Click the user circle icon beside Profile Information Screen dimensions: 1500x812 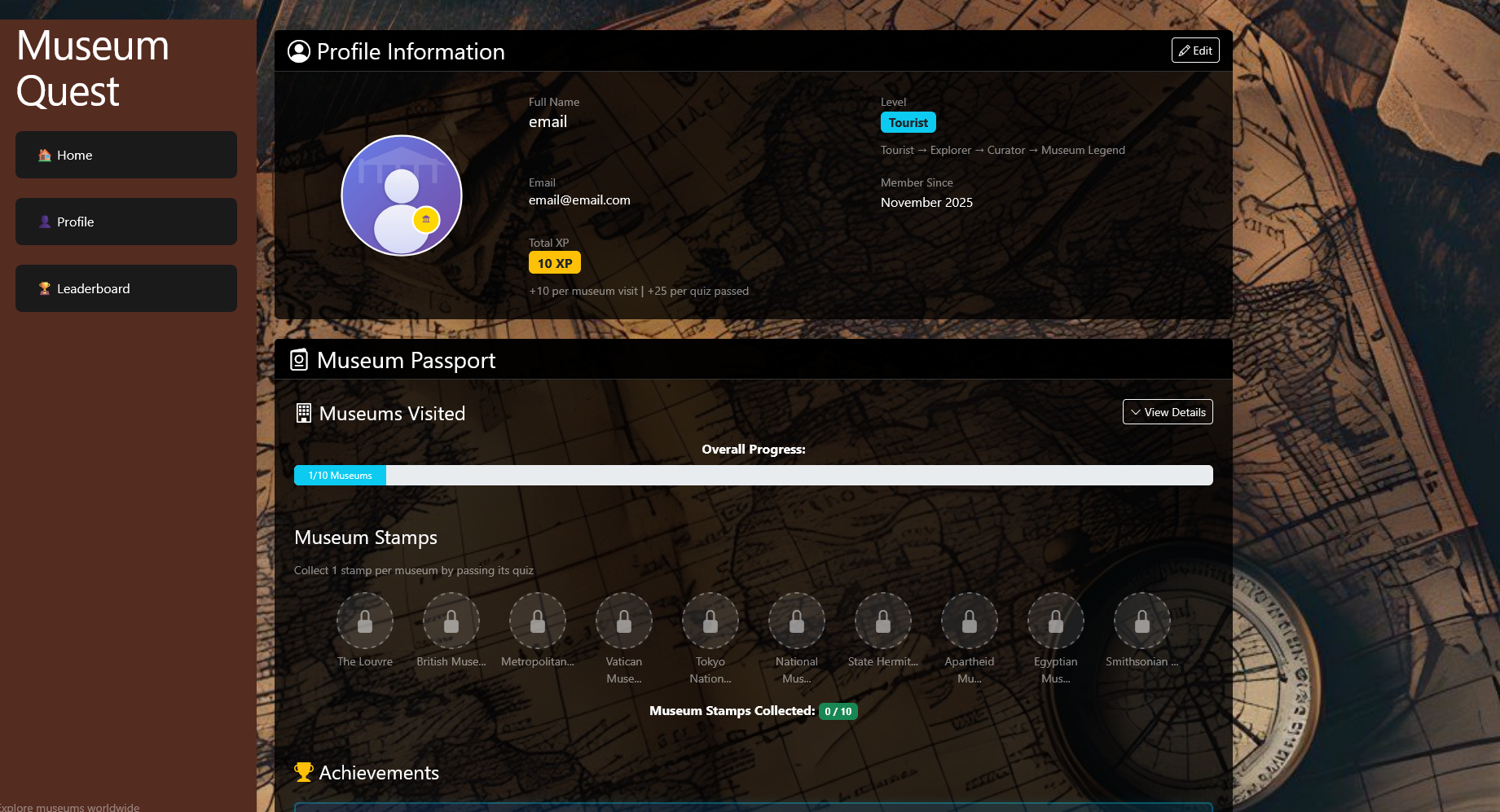pos(299,51)
